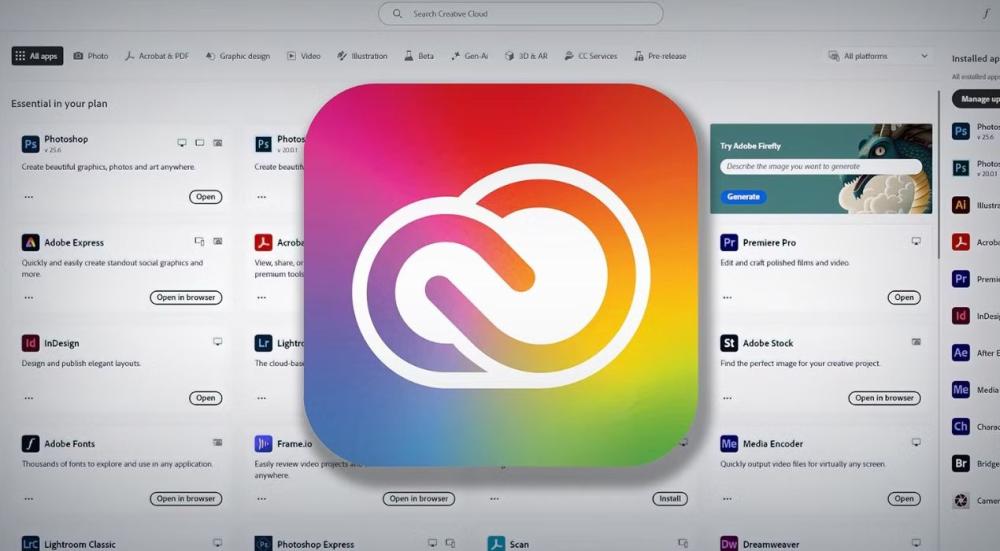Click Camera Raw icon in installed sidebar
Image resolution: width=1000 pixels, height=551 pixels.
960,501
